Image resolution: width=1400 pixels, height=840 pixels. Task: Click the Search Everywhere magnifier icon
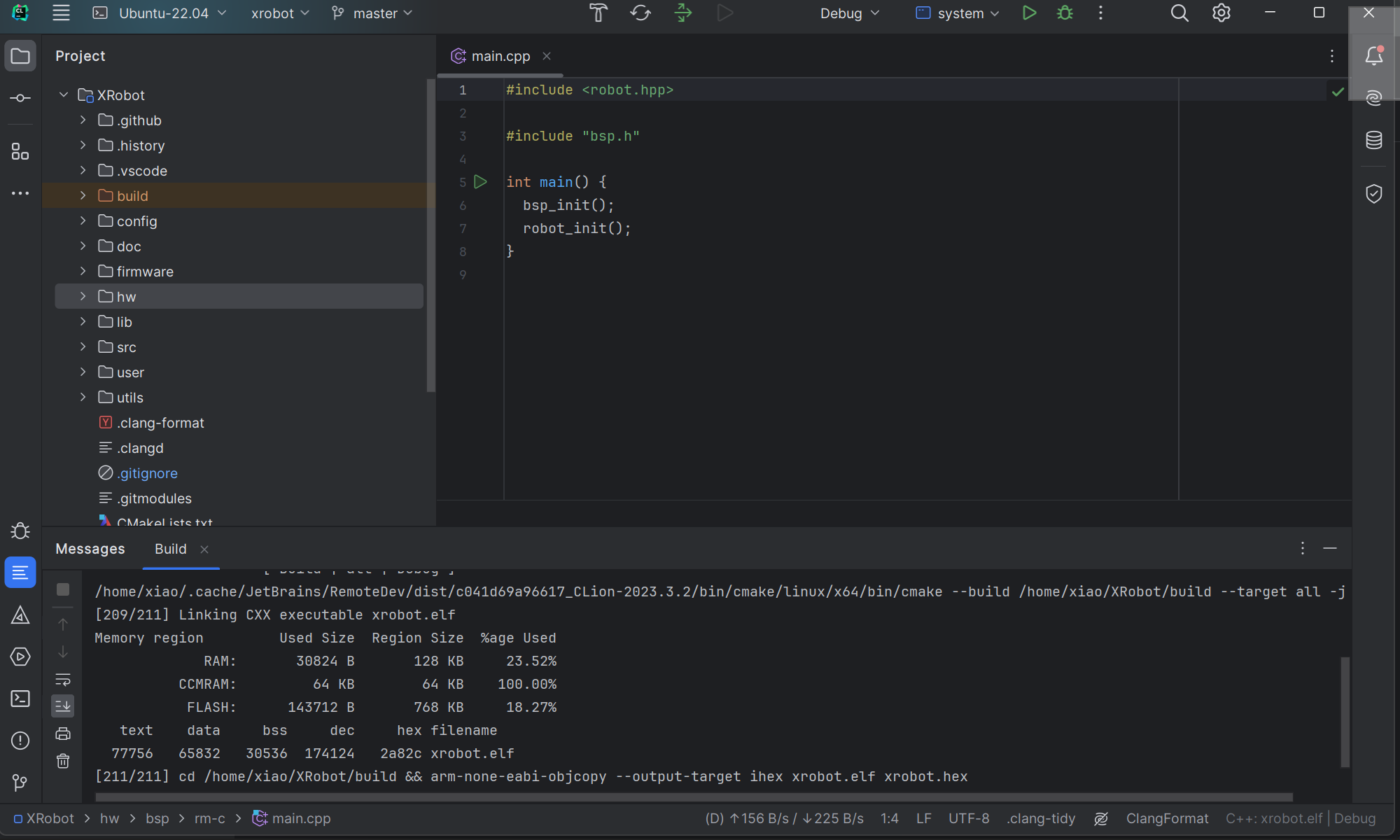coord(1179,13)
